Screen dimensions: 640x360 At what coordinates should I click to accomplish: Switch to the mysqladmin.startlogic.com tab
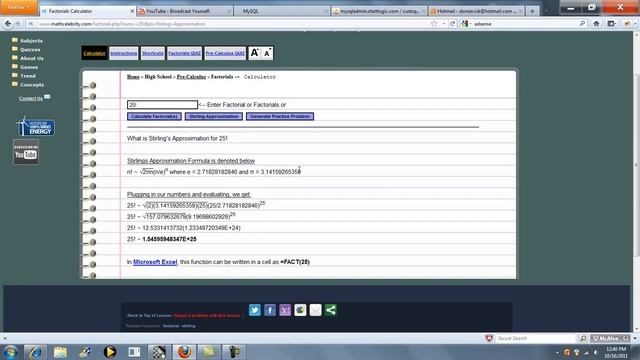pyautogui.click(x=378, y=11)
